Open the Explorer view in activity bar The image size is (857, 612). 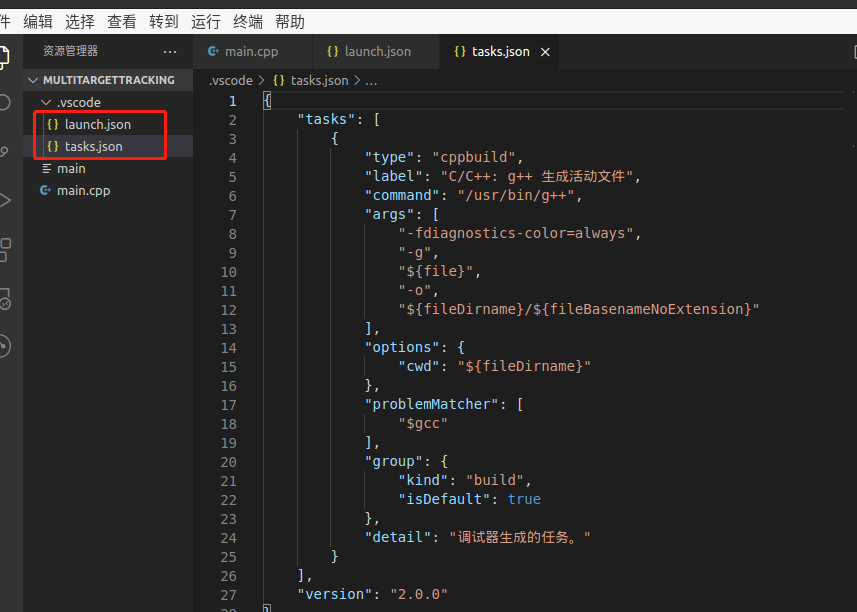tap(4, 57)
